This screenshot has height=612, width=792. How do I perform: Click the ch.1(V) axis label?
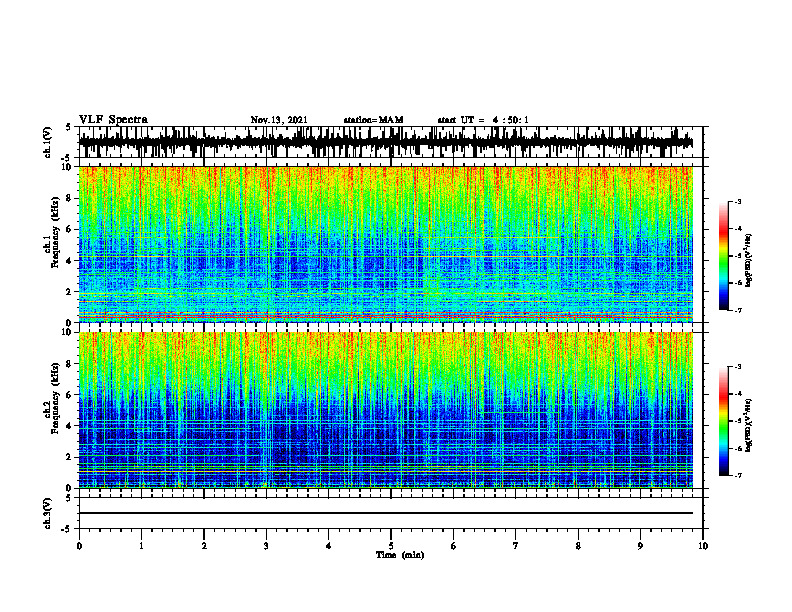tap(48, 142)
